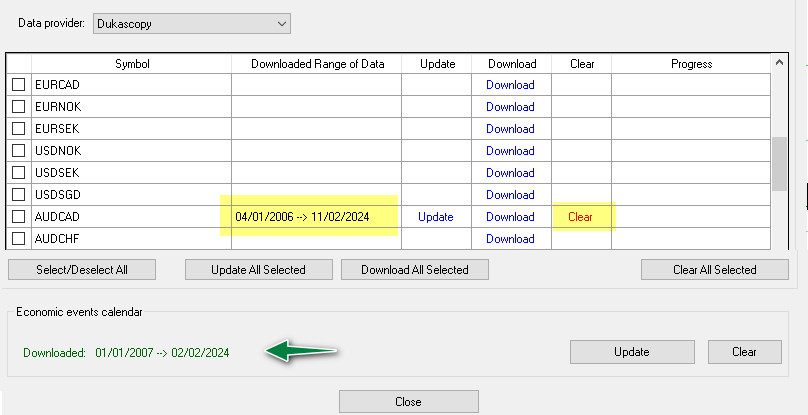Tick the USDSGD checkbox
Screen dimensions: 808x415
pos(19,195)
